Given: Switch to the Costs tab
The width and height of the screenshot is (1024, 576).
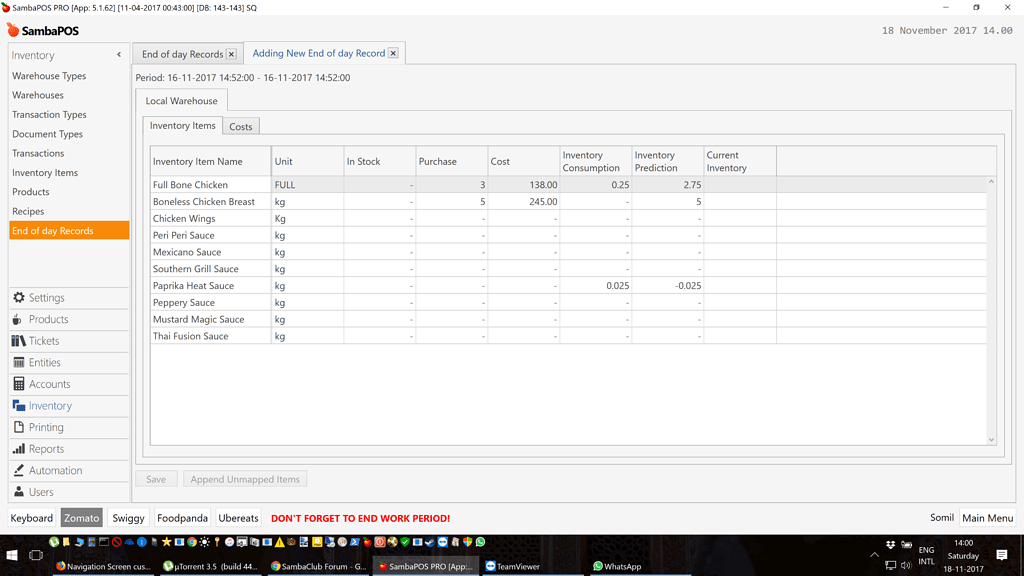Looking at the screenshot, I should click(240, 127).
